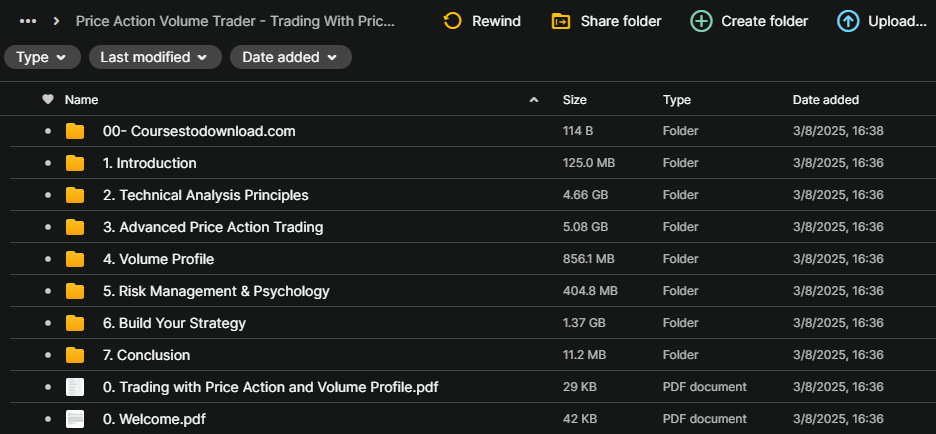
Task: Click the 00- Coursestodownload.com folder icon
Action: point(75,131)
